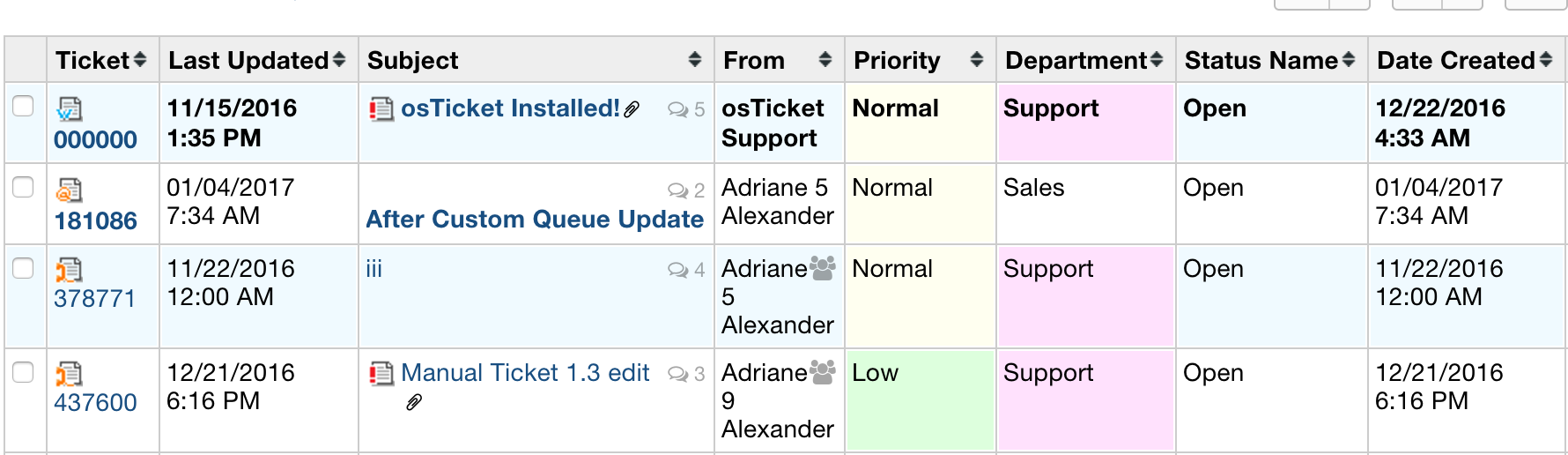
Task: Click the source icon above ticket 437600
Action: coord(69,374)
